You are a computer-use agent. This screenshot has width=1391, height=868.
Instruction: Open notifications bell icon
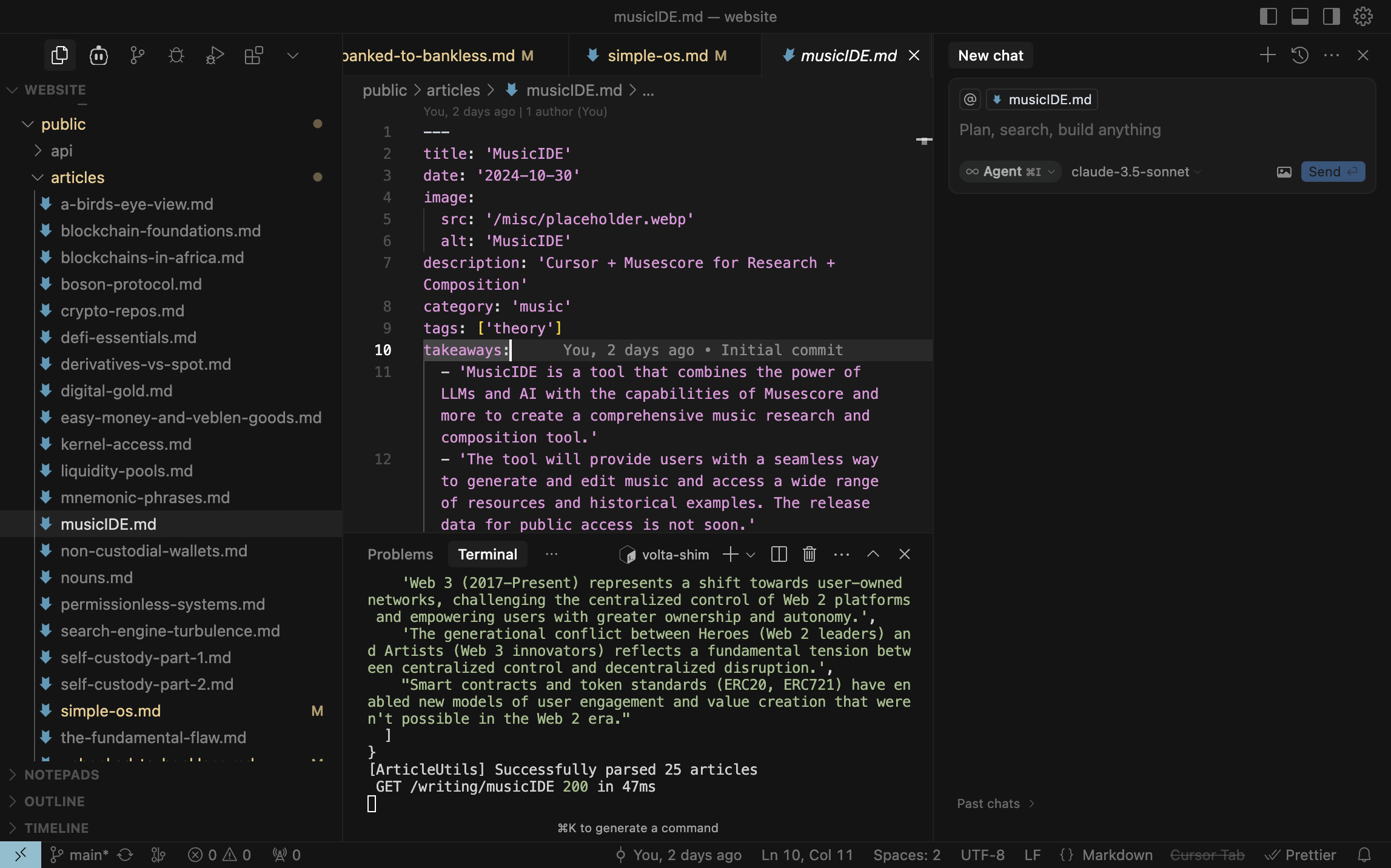1364,855
